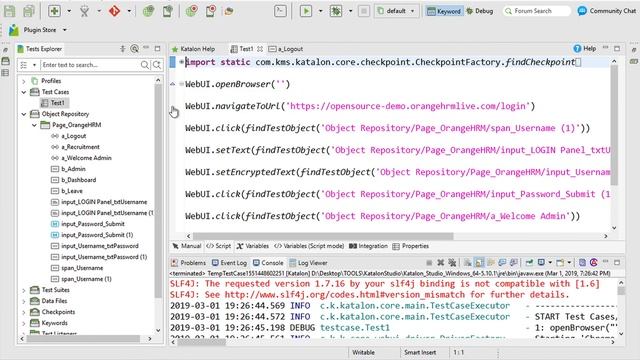Viewport: 640px width, 360px height.
Task: Click into the Tests Explorer search field
Action: (89, 65)
